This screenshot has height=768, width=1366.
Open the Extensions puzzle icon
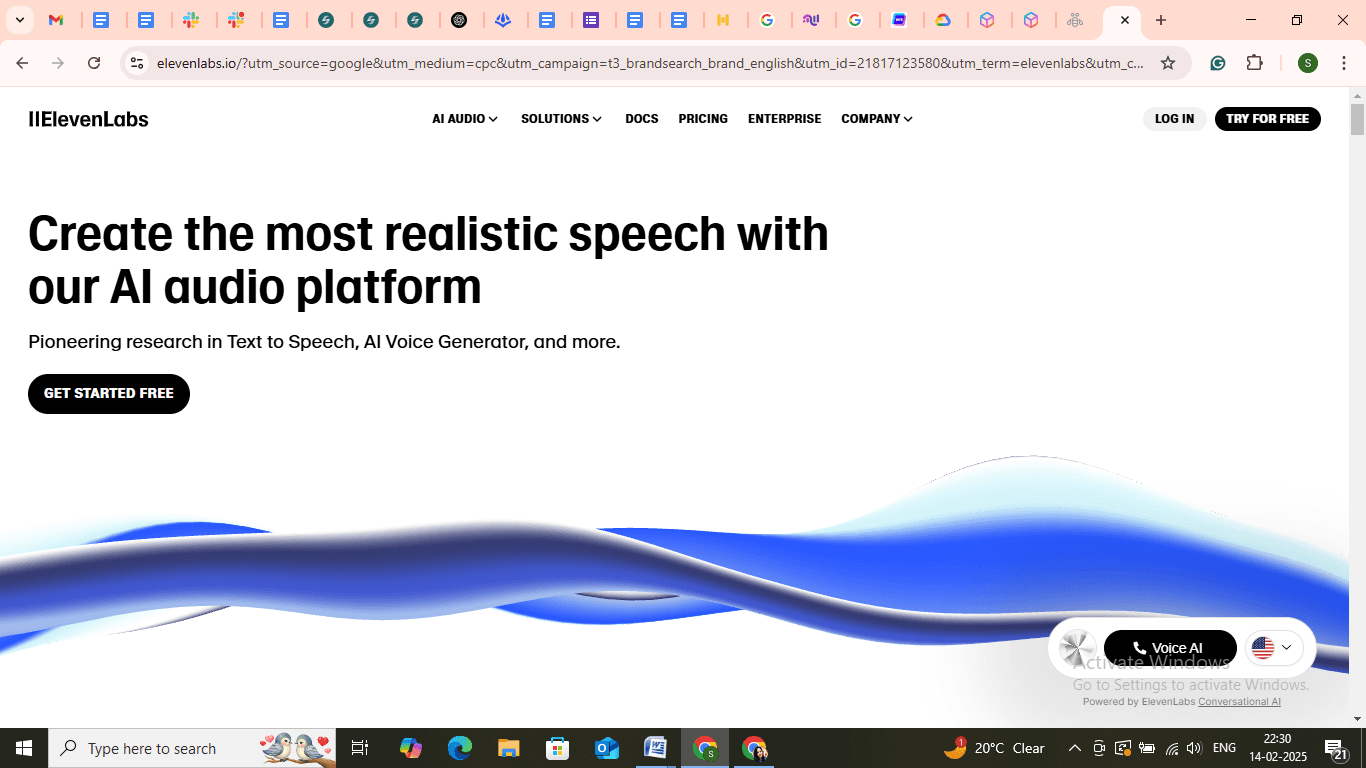pyautogui.click(x=1255, y=63)
